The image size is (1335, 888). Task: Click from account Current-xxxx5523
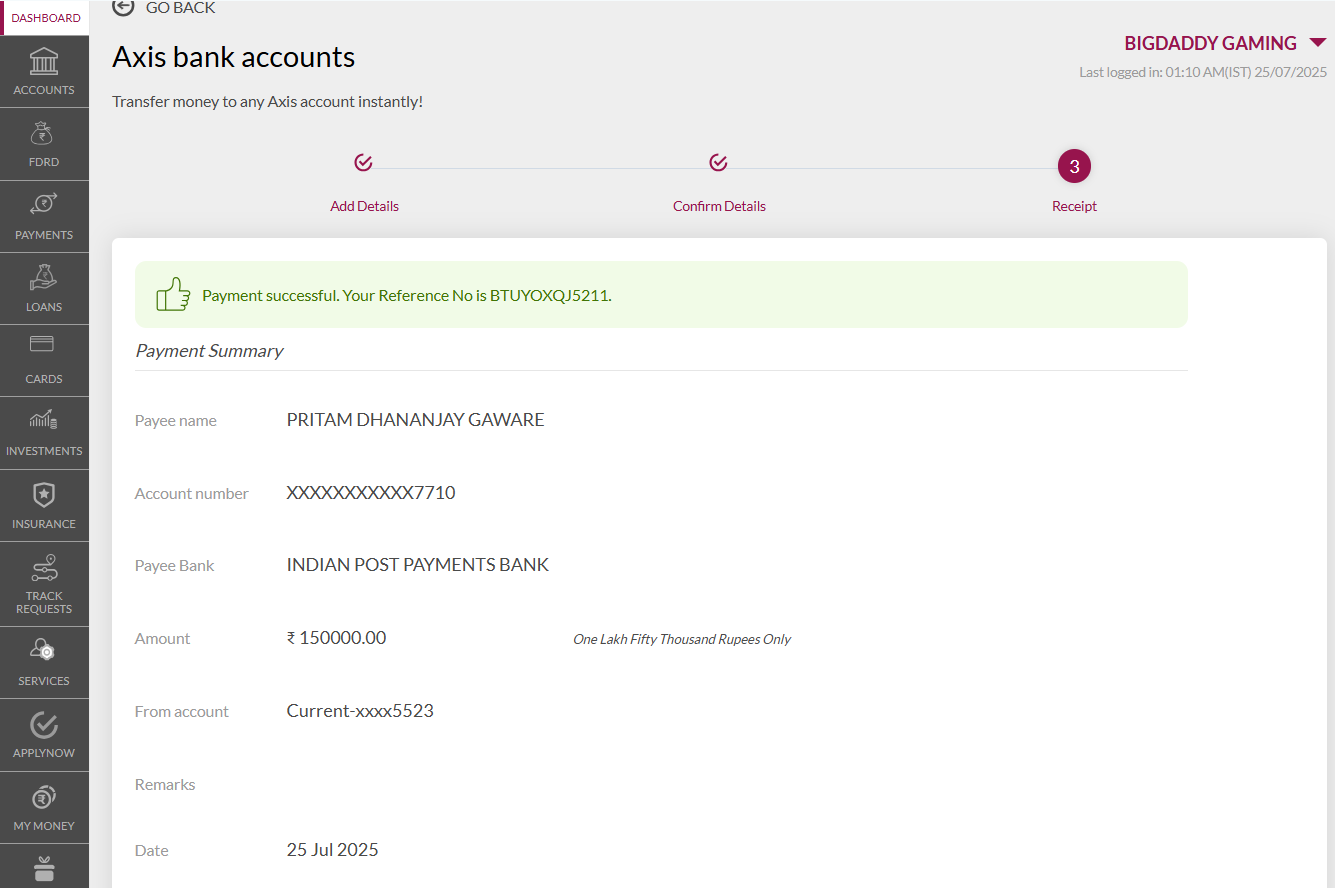360,711
